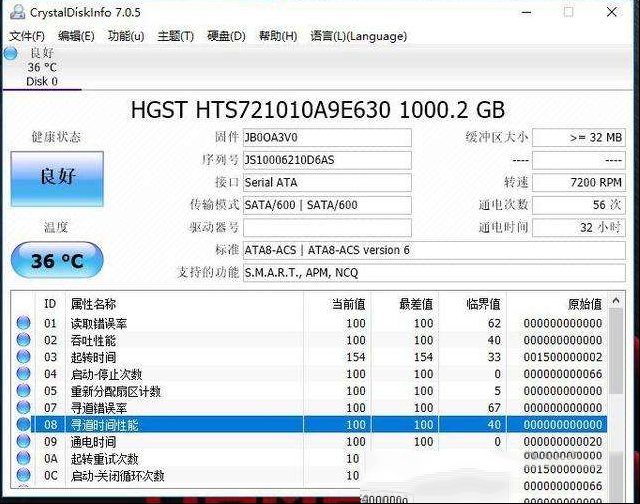Click the ATA8-ACS standard field
The height and width of the screenshot is (504, 640).
pyautogui.click(x=434, y=250)
